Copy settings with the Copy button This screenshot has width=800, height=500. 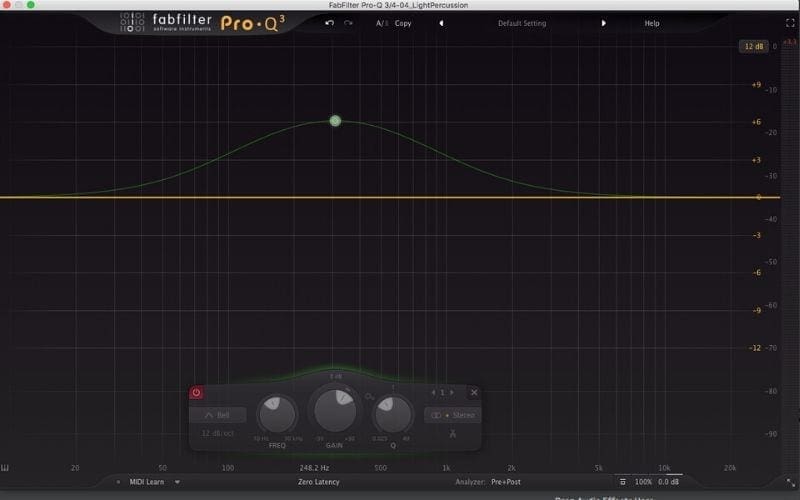(x=403, y=23)
